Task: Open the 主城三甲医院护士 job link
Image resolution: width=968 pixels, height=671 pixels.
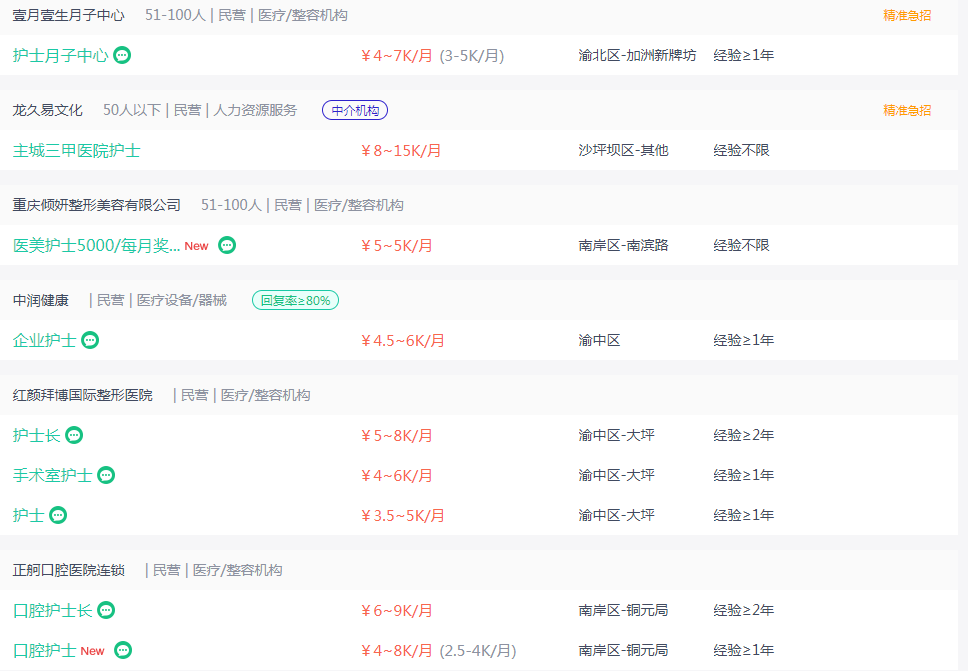Action: coord(77,151)
